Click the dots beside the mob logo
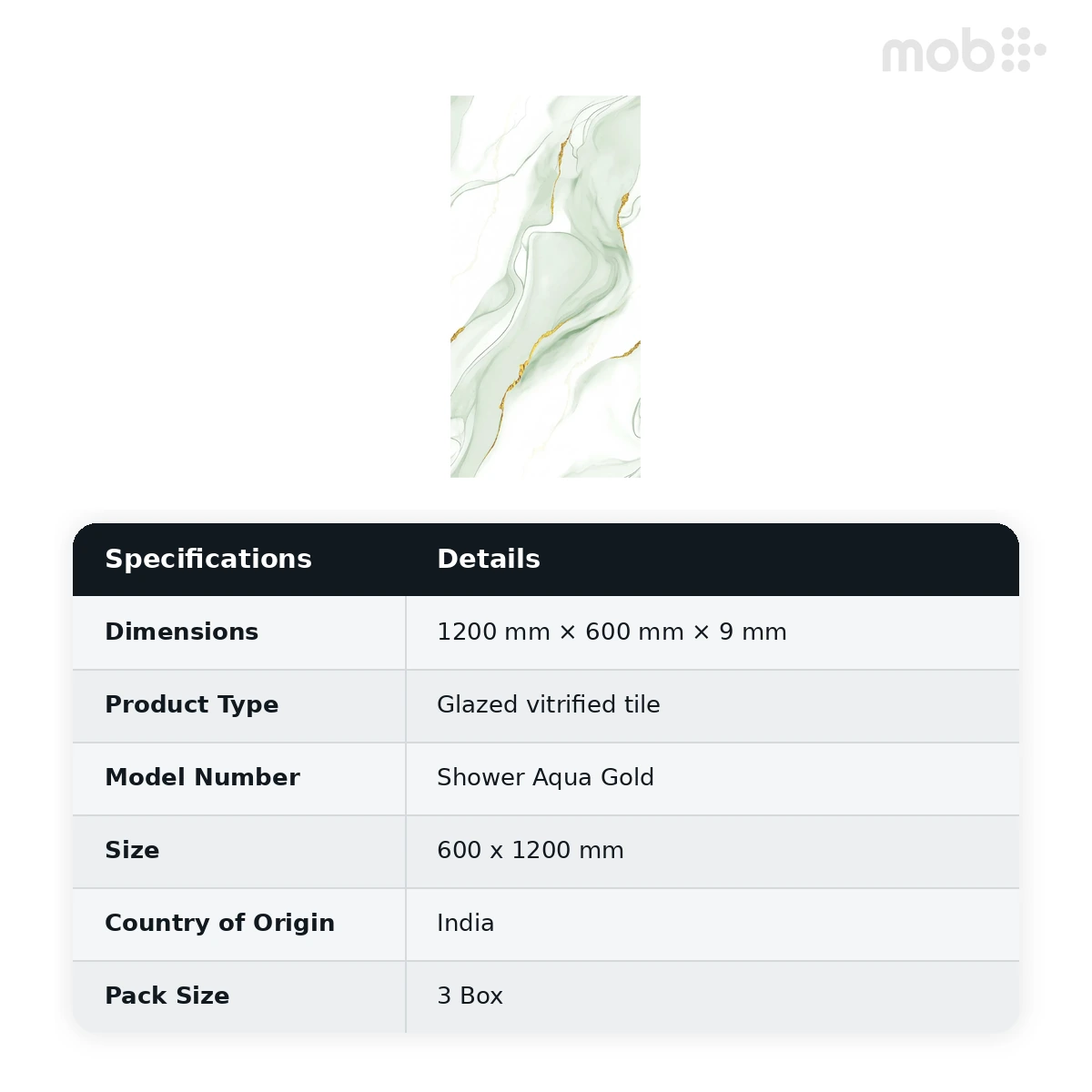1092x1092 pixels. (1023, 49)
